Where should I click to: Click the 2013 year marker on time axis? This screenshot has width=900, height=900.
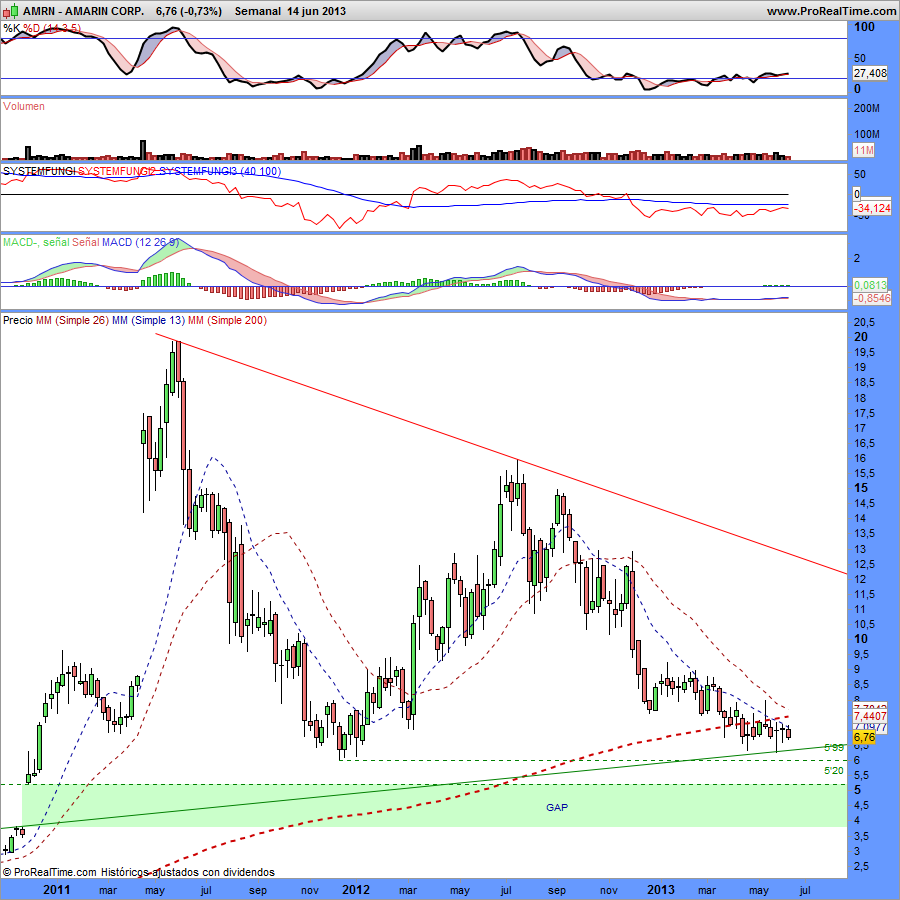pyautogui.click(x=661, y=890)
